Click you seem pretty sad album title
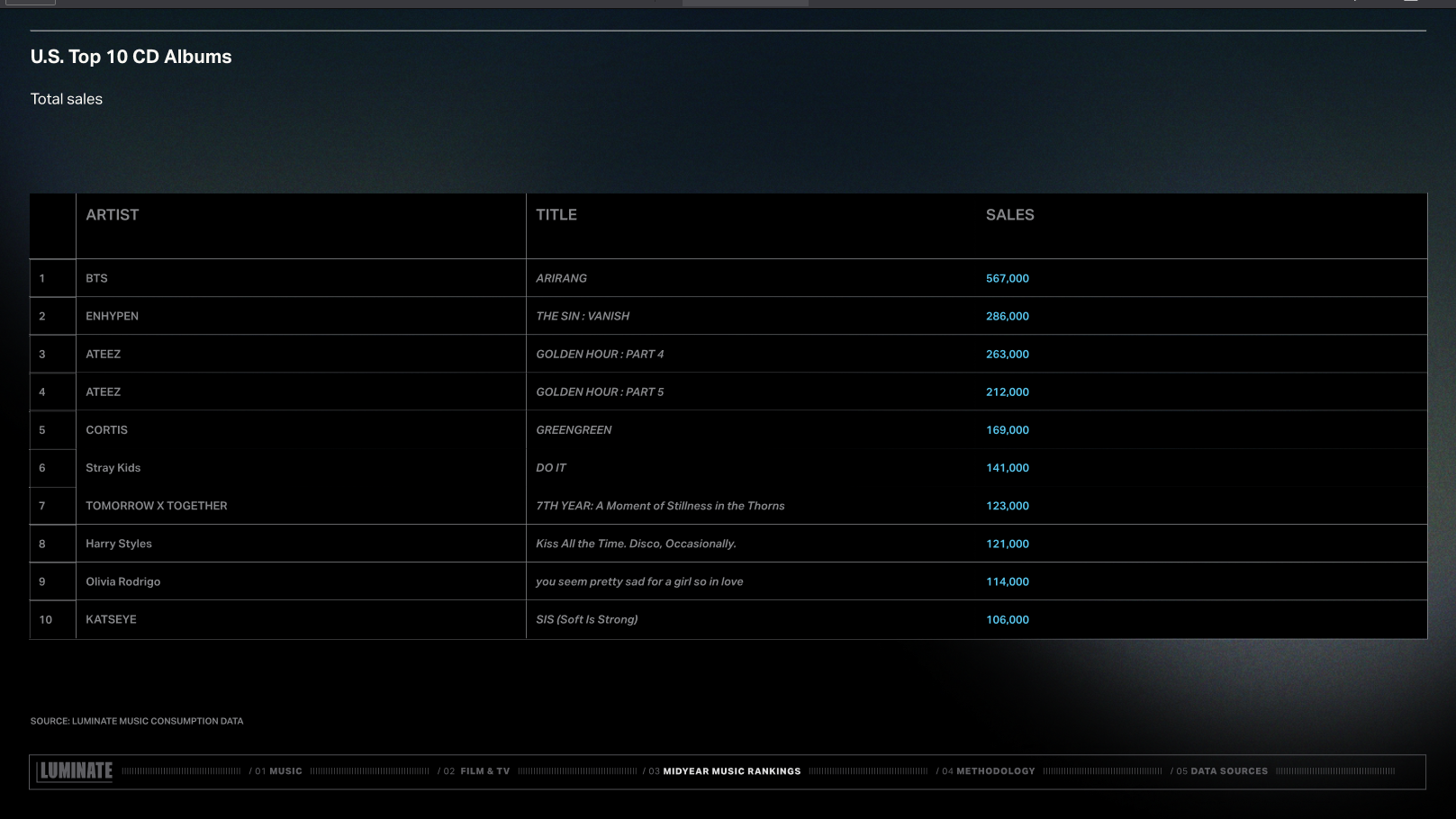The width and height of the screenshot is (1456, 819). (x=639, y=581)
